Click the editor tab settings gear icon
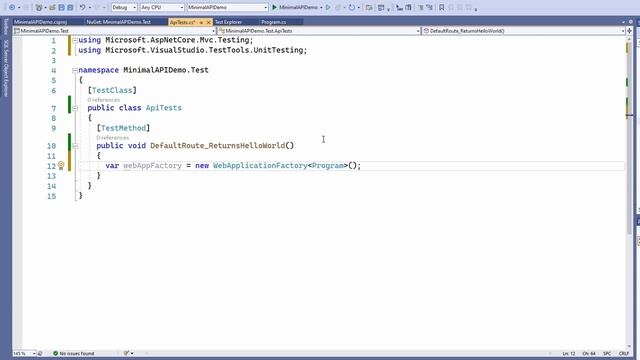 coord(631,22)
